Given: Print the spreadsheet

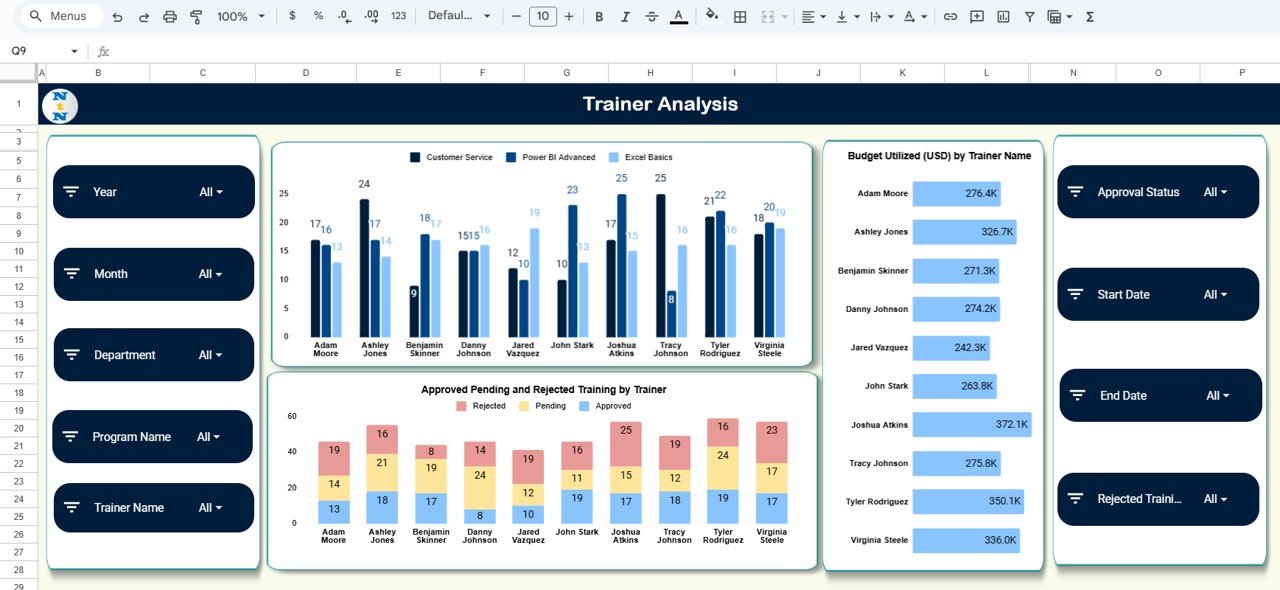Looking at the screenshot, I should point(168,16).
